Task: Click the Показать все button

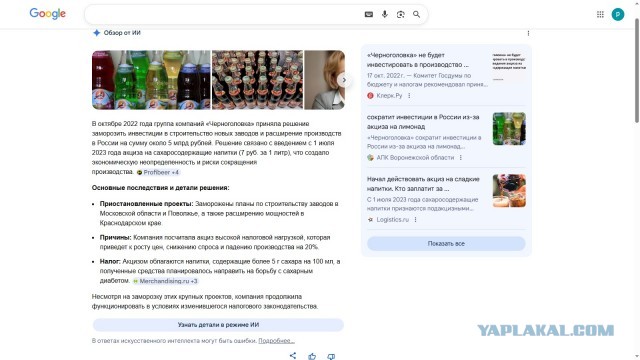Action: click(446, 244)
